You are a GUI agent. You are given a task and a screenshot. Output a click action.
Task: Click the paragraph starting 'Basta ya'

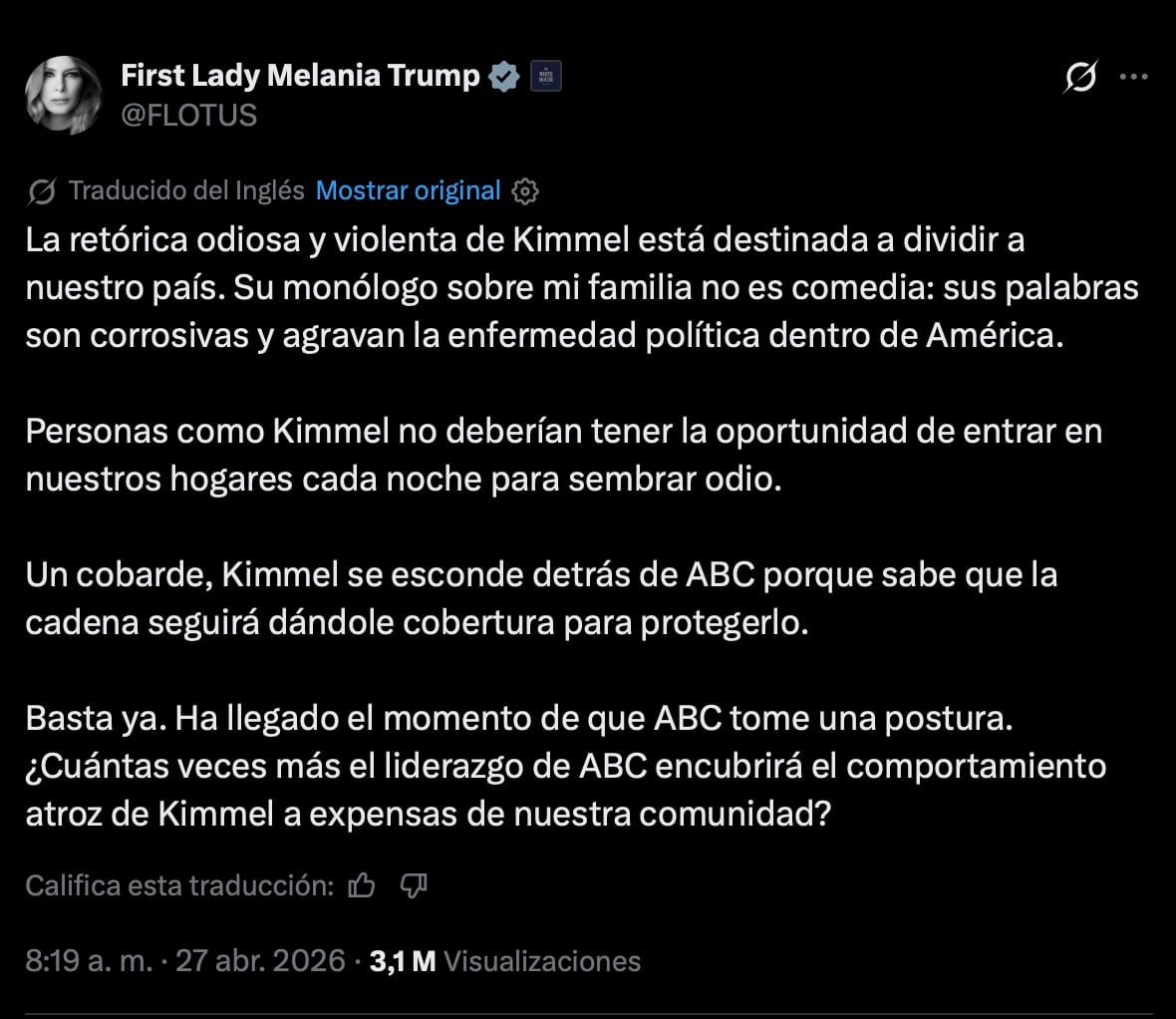pos(568,766)
